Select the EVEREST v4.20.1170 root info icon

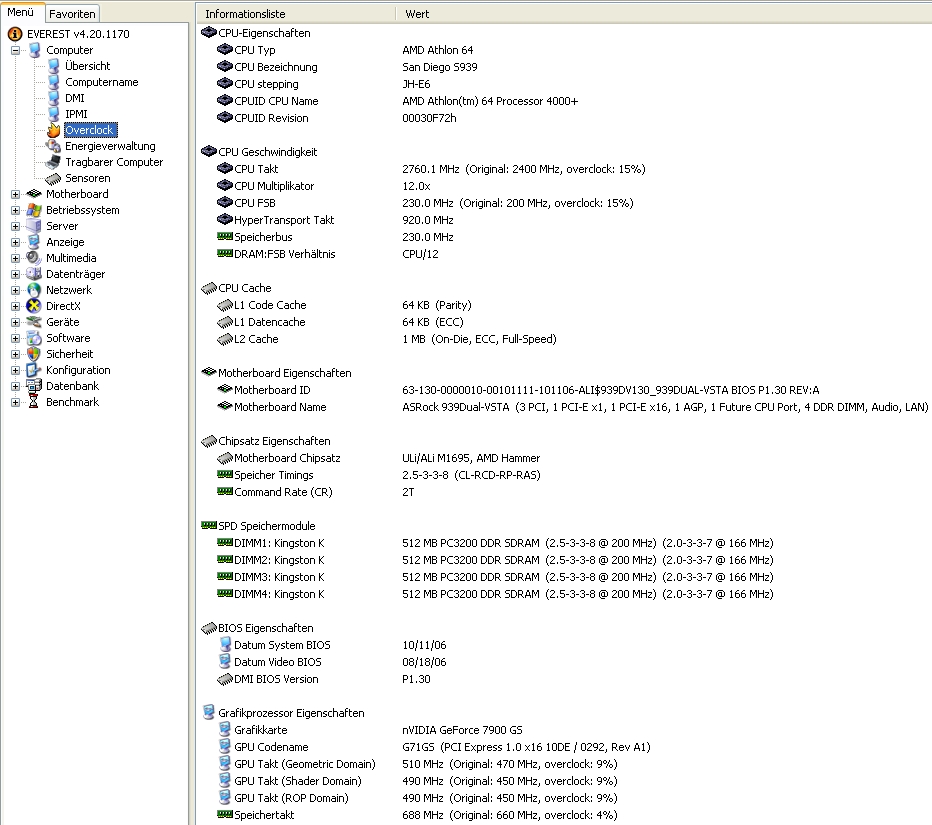15,34
